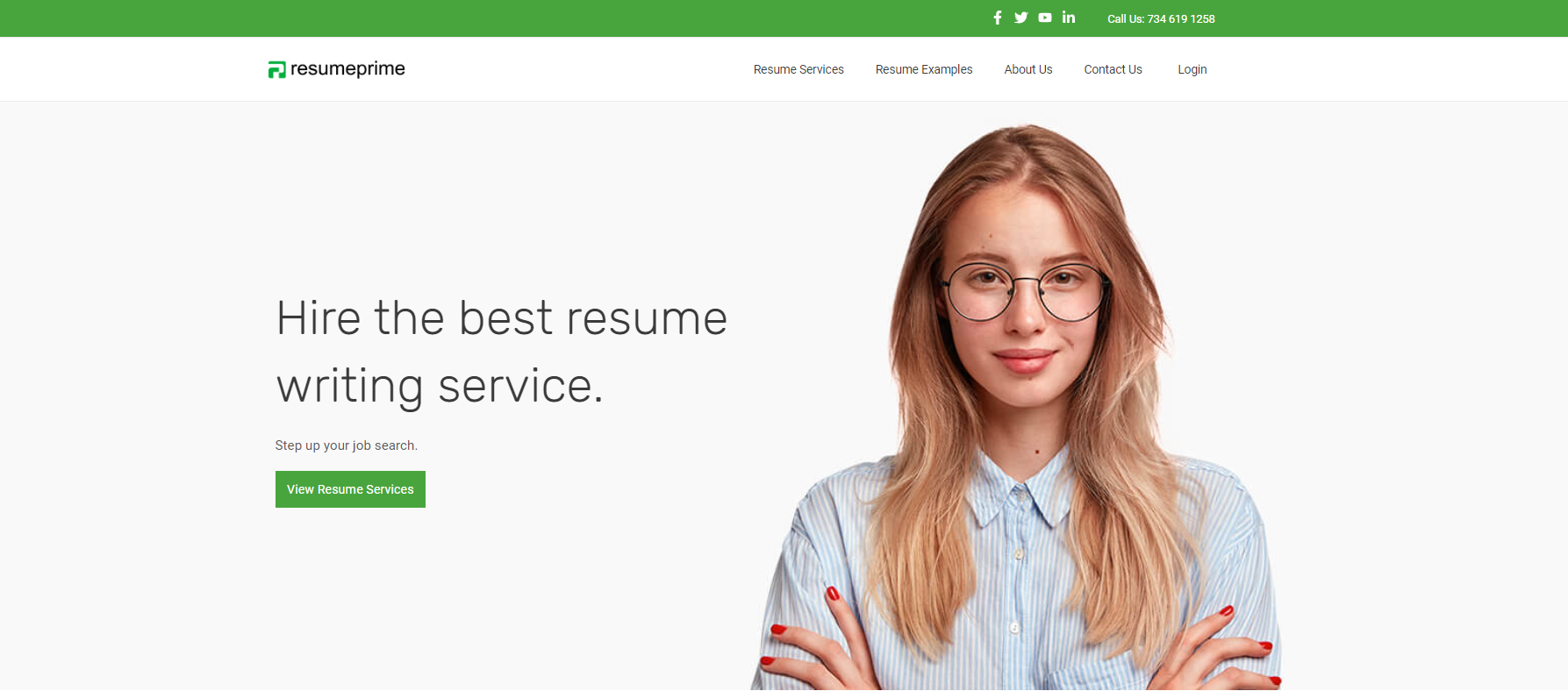The height and width of the screenshot is (691, 1568).
Task: Open the YouTube icon in top bar
Action: [x=1045, y=18]
